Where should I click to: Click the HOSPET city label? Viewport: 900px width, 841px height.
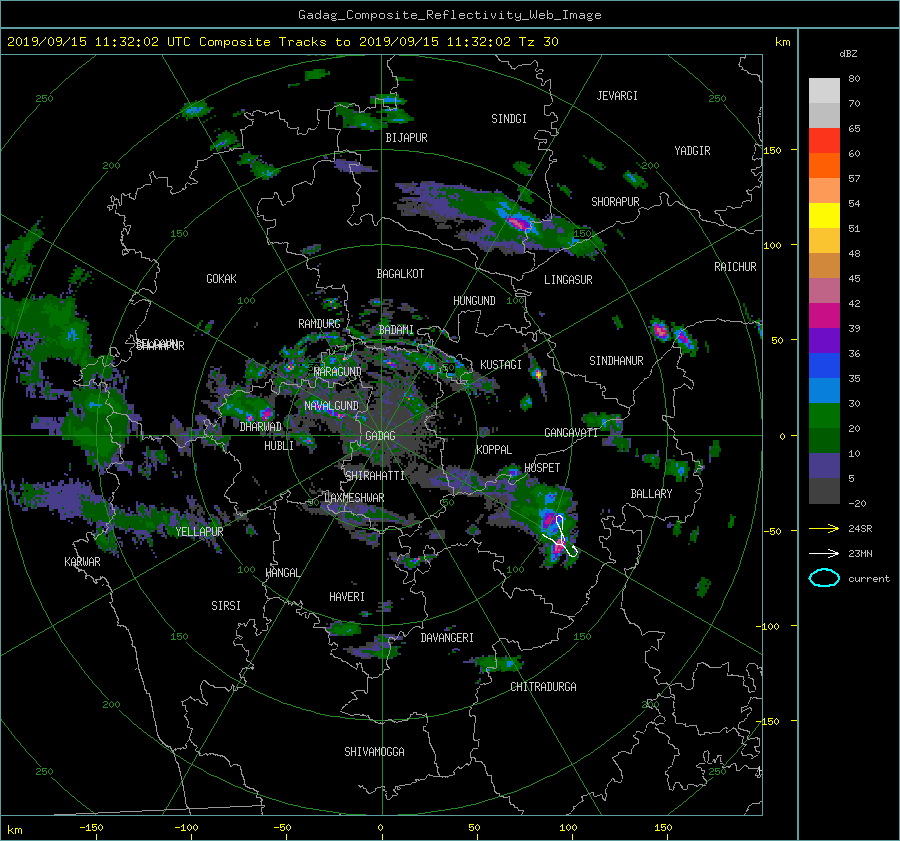click(542, 468)
